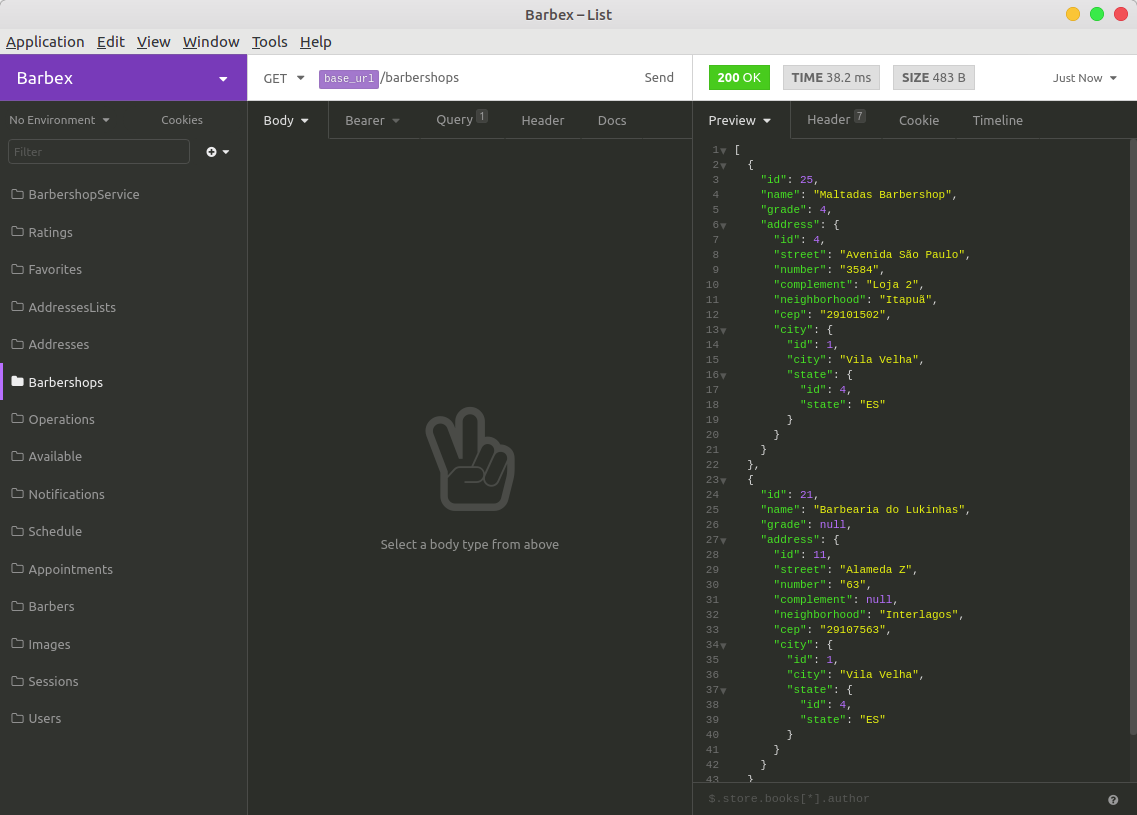The height and width of the screenshot is (815, 1137).
Task: Click the Barbers folder icon
Action: pos(17,605)
